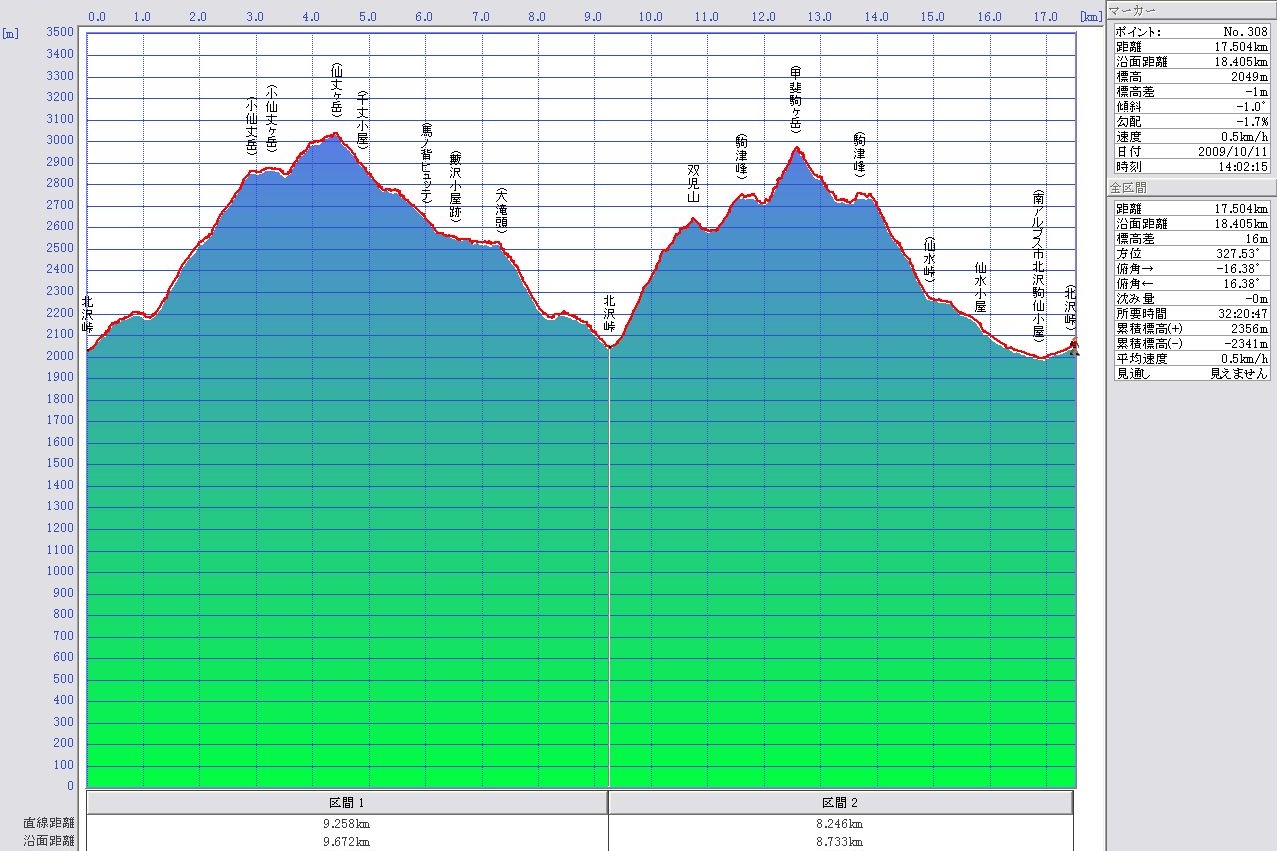Select the 区間 2 section bar
This screenshot has height=851, width=1277.
pos(840,803)
